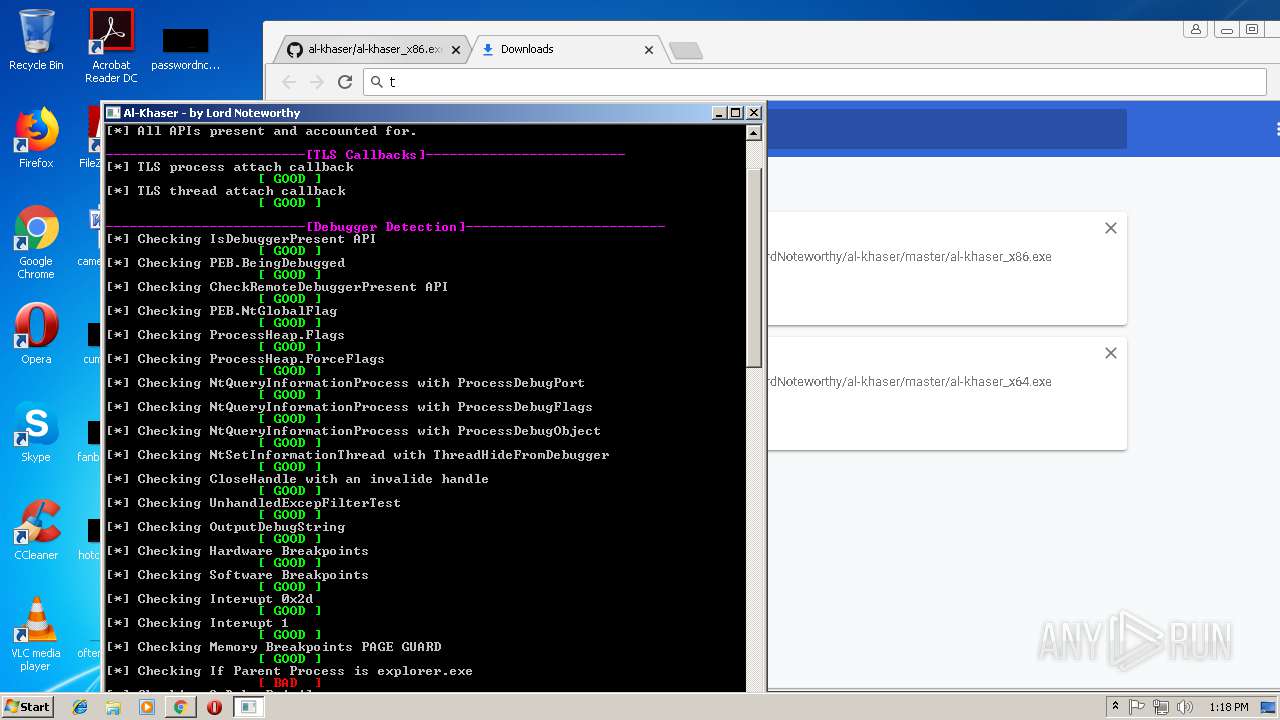This screenshot has height=720, width=1280.
Task: Dismiss the al-khaser_x64.exe download entry
Action: click(1110, 353)
